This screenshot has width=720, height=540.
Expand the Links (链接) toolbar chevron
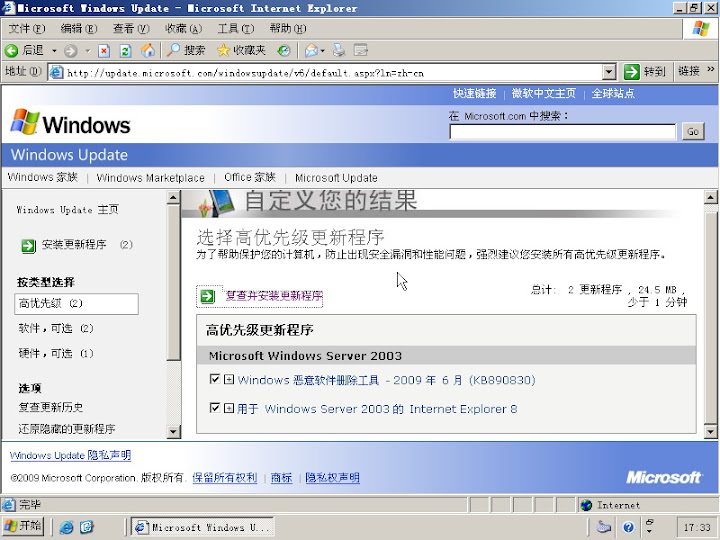[x=711, y=70]
